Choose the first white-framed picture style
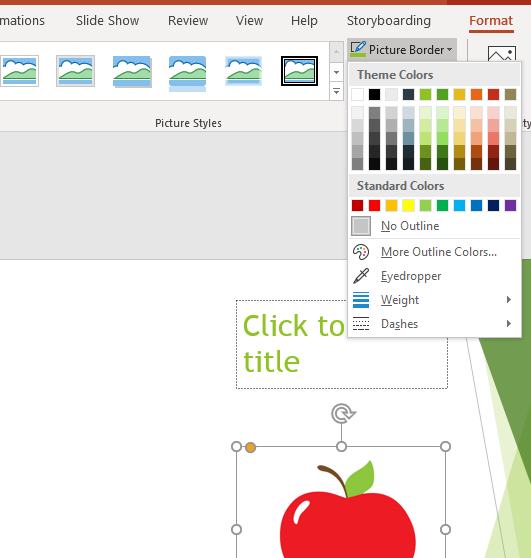The height and width of the screenshot is (558, 531). point(20,71)
